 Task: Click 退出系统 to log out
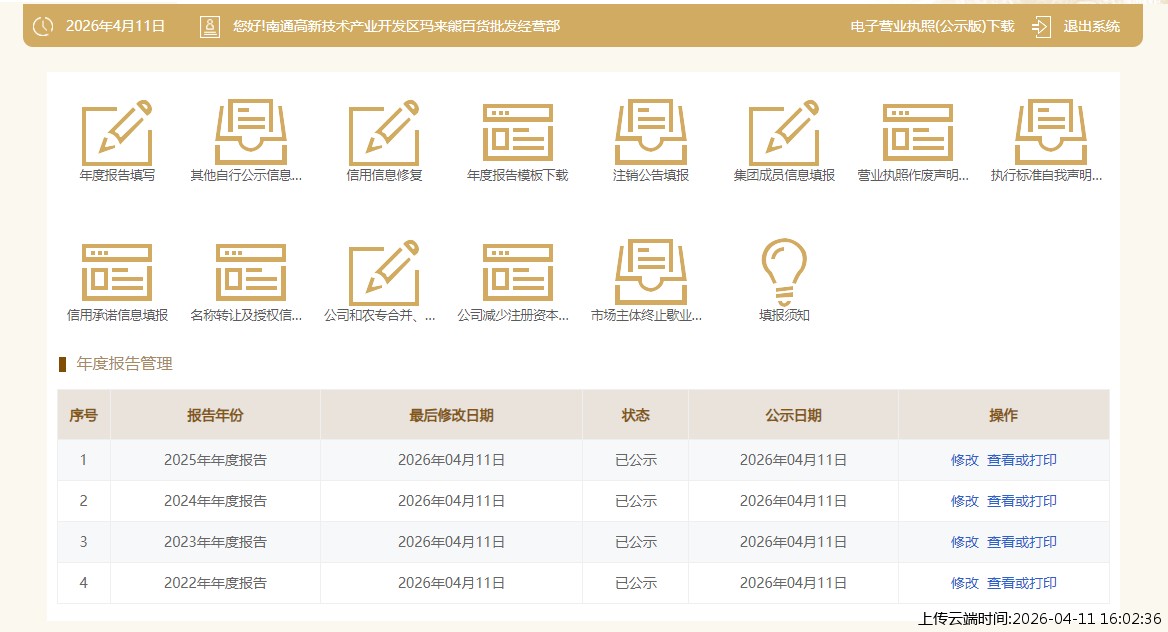tap(1091, 26)
